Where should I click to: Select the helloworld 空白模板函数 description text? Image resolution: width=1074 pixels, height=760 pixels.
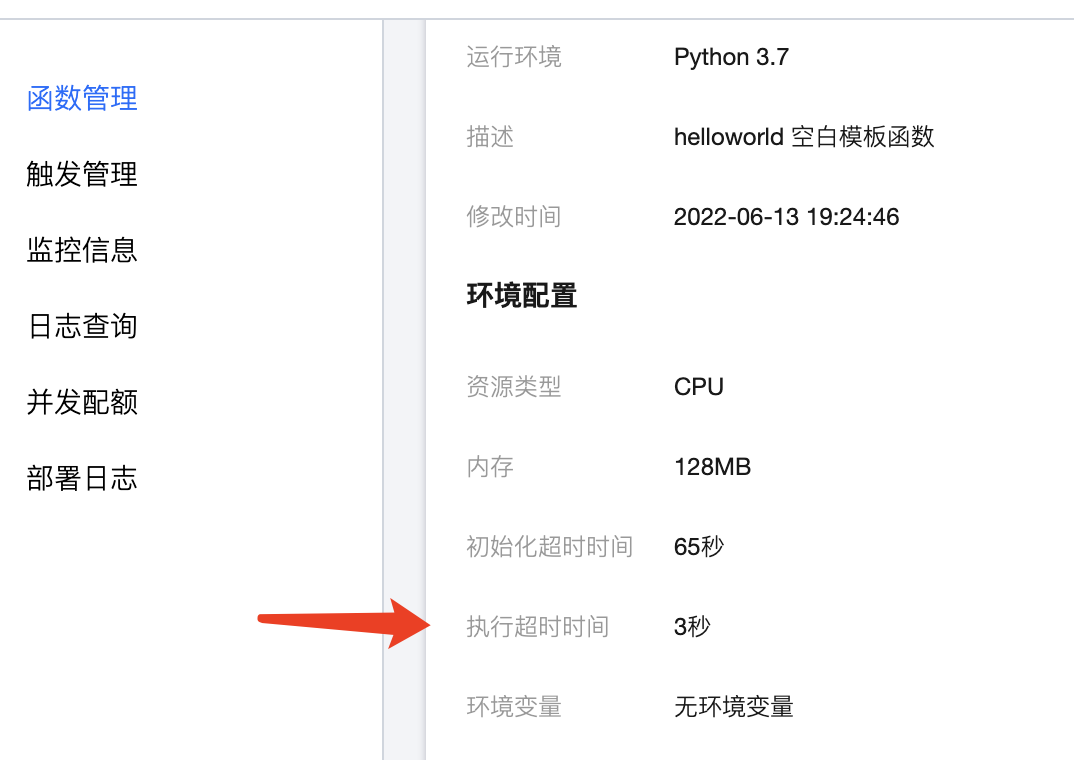tap(804, 137)
